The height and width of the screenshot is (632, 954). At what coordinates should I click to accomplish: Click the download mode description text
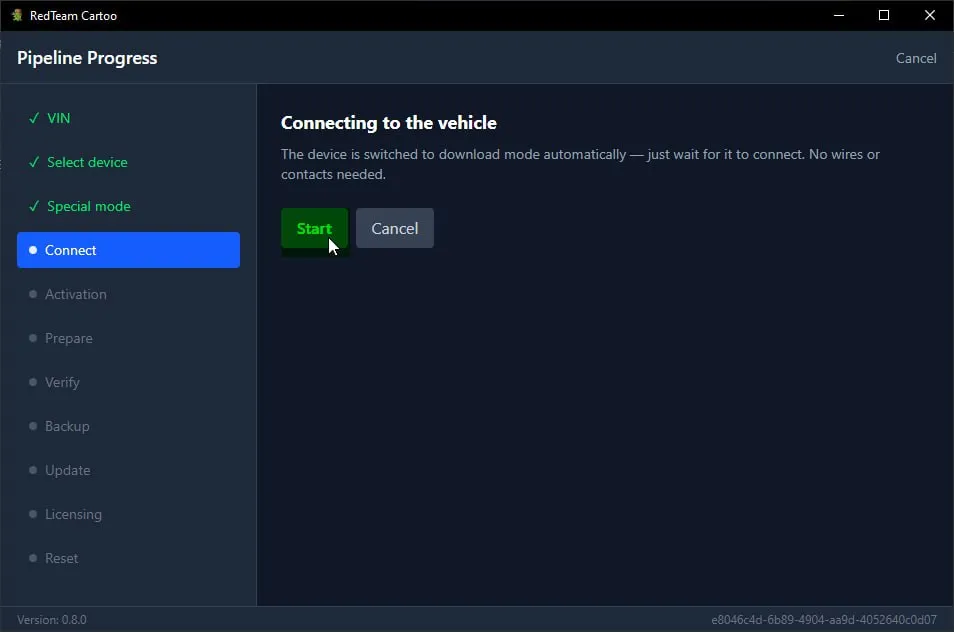(580, 164)
